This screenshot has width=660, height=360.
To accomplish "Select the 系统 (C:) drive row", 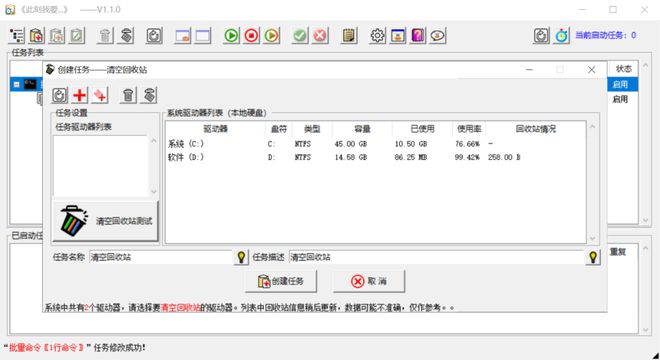I will point(375,144).
